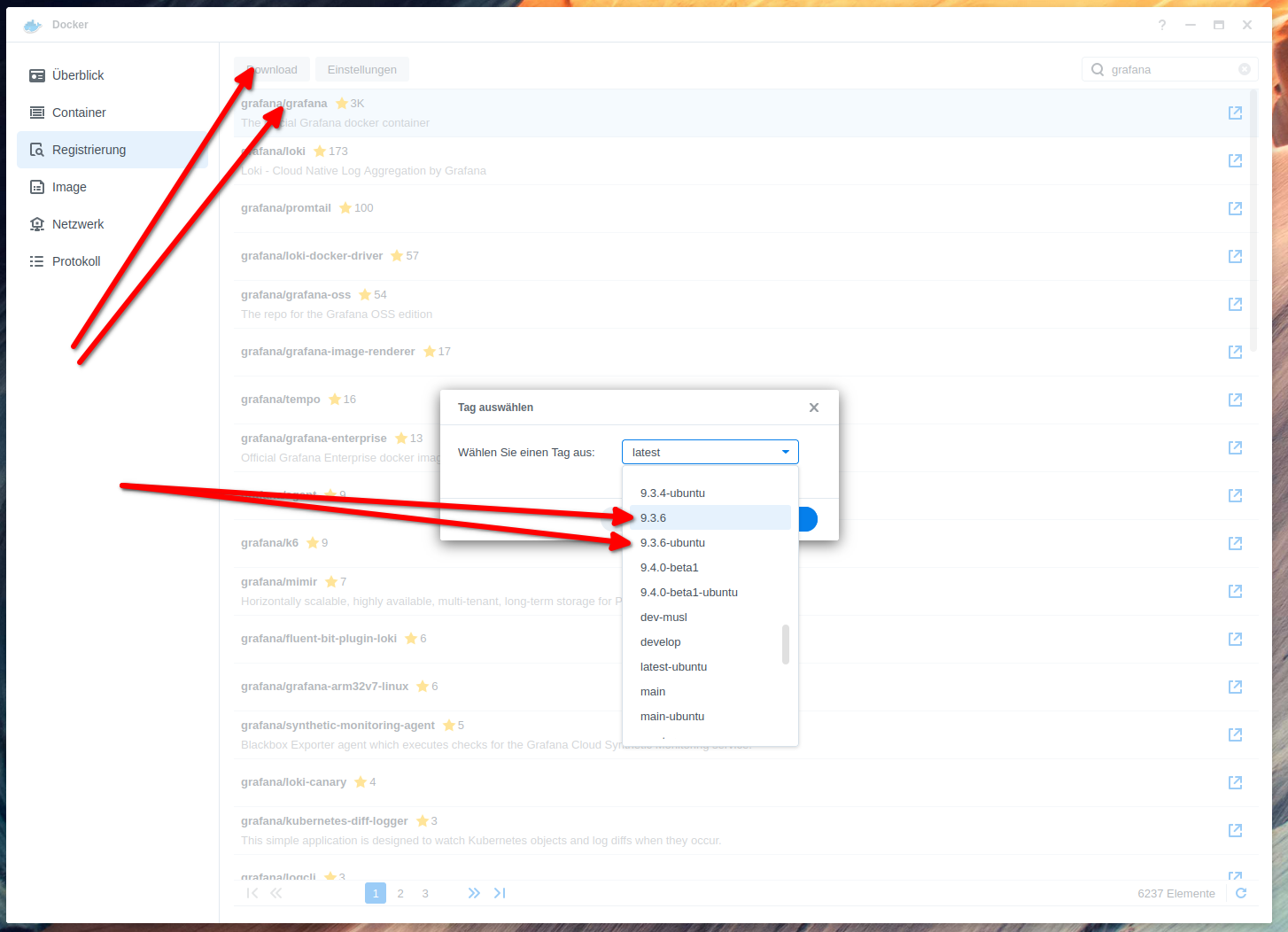
Task: Open the Netzwerk sidebar section
Action: (x=113, y=224)
